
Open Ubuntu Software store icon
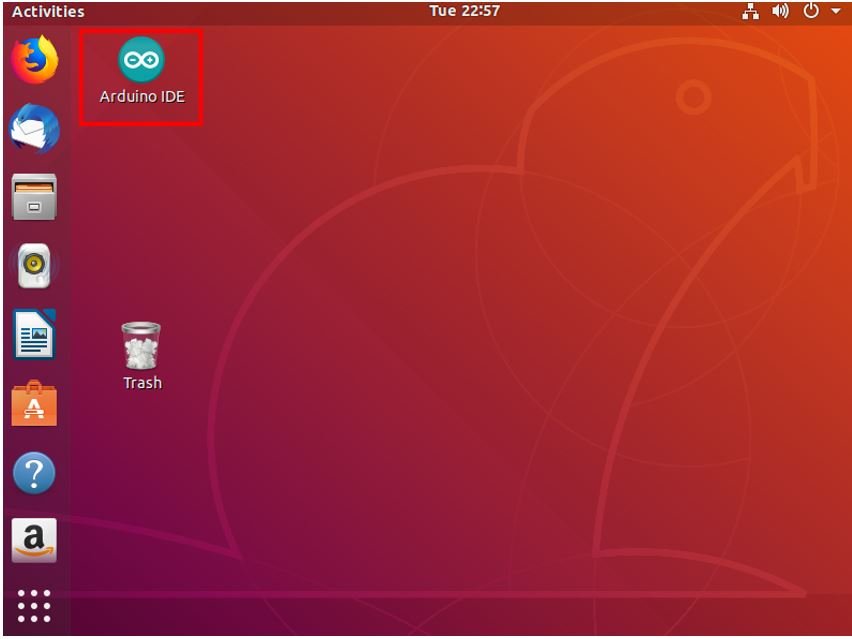(x=34, y=403)
